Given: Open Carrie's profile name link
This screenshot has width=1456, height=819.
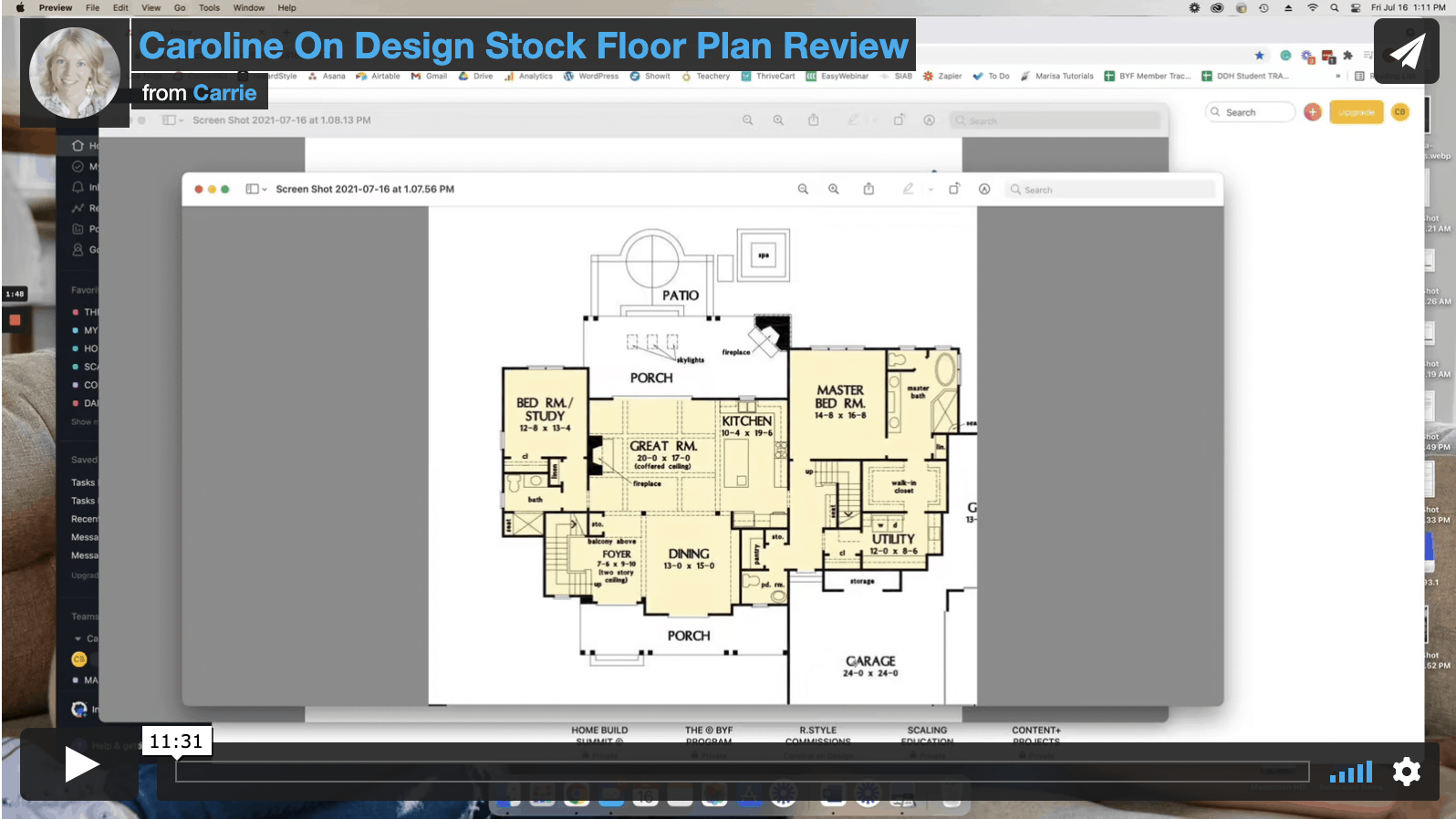Looking at the screenshot, I should [x=224, y=93].
